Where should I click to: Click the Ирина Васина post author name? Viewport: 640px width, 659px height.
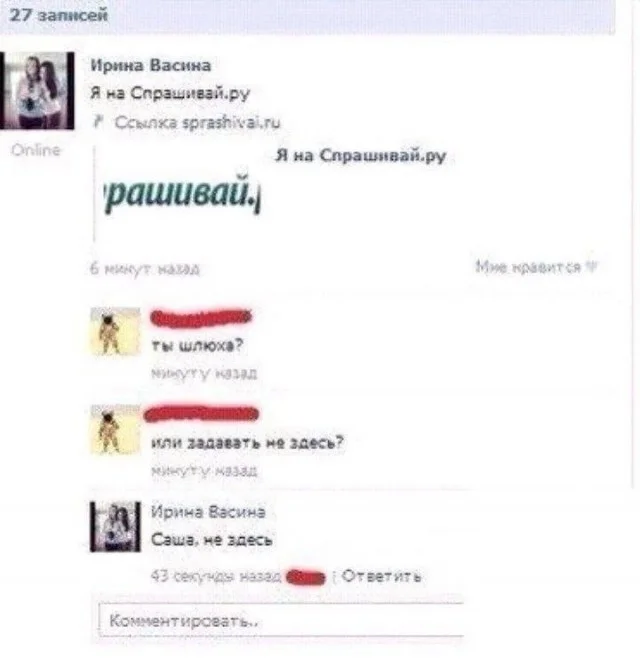[x=150, y=65]
